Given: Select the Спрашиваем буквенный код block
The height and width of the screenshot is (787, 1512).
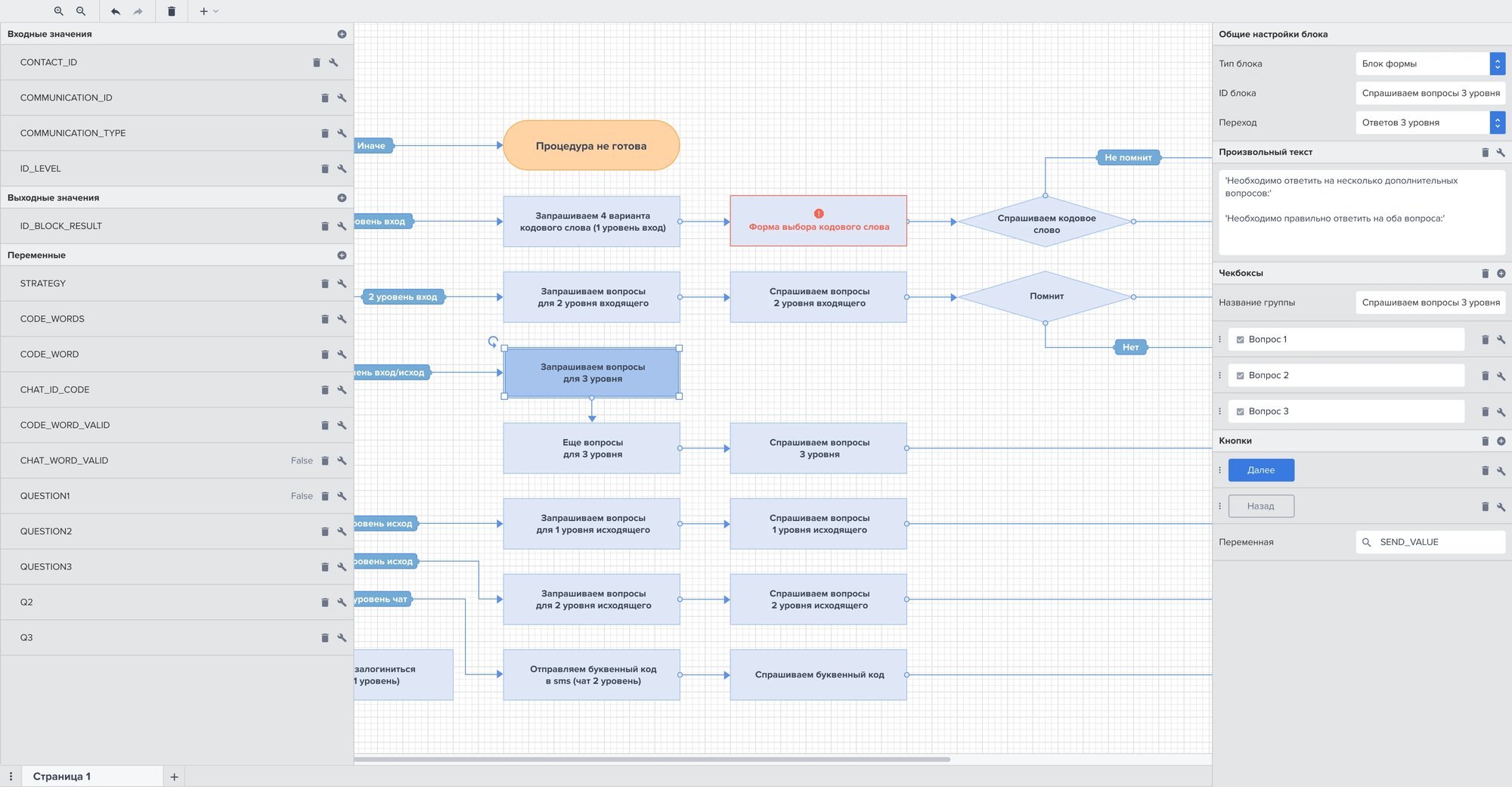Looking at the screenshot, I should [818, 674].
